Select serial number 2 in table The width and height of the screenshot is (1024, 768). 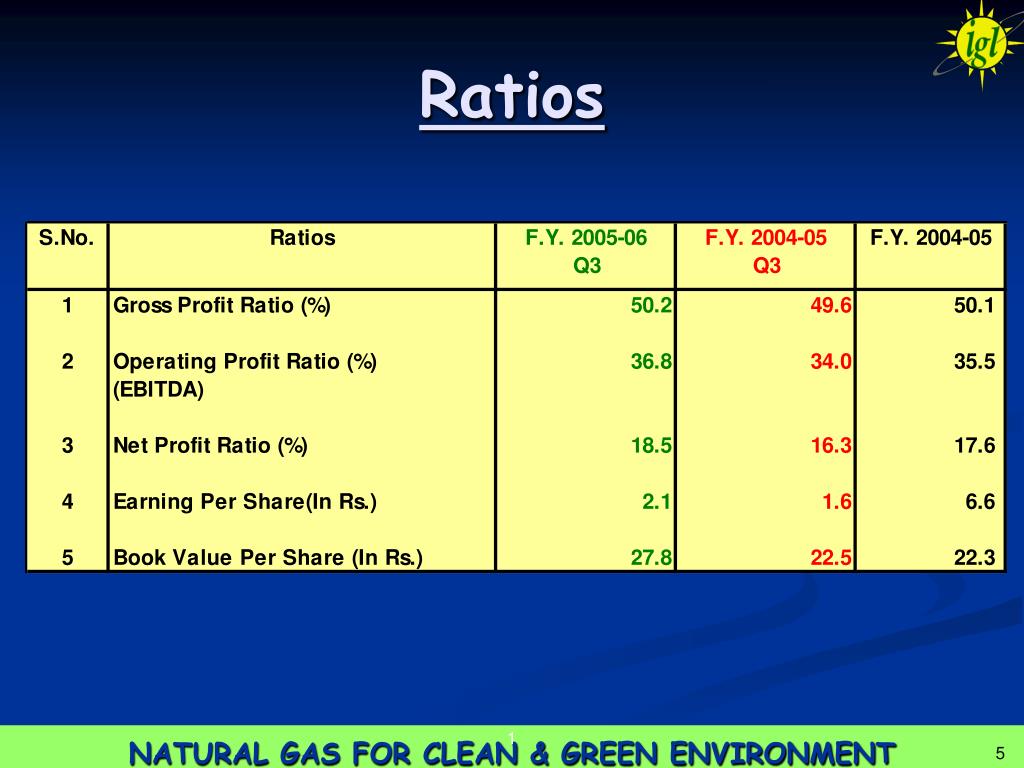(67, 361)
